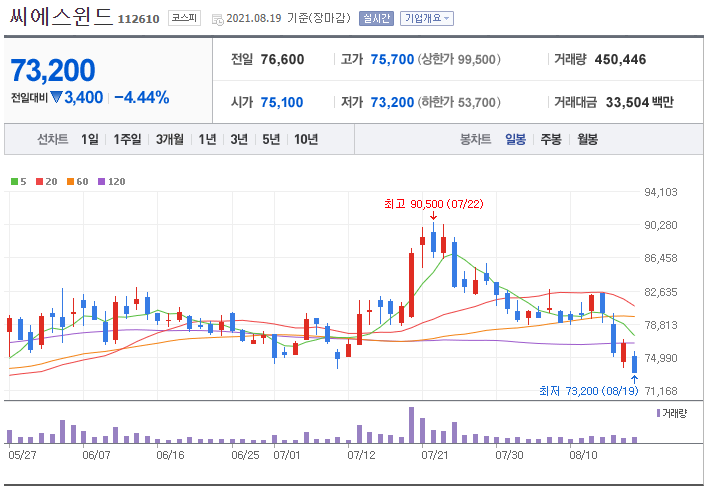Select the 10년 line chart tab
704x486 pixels.
pos(306,139)
